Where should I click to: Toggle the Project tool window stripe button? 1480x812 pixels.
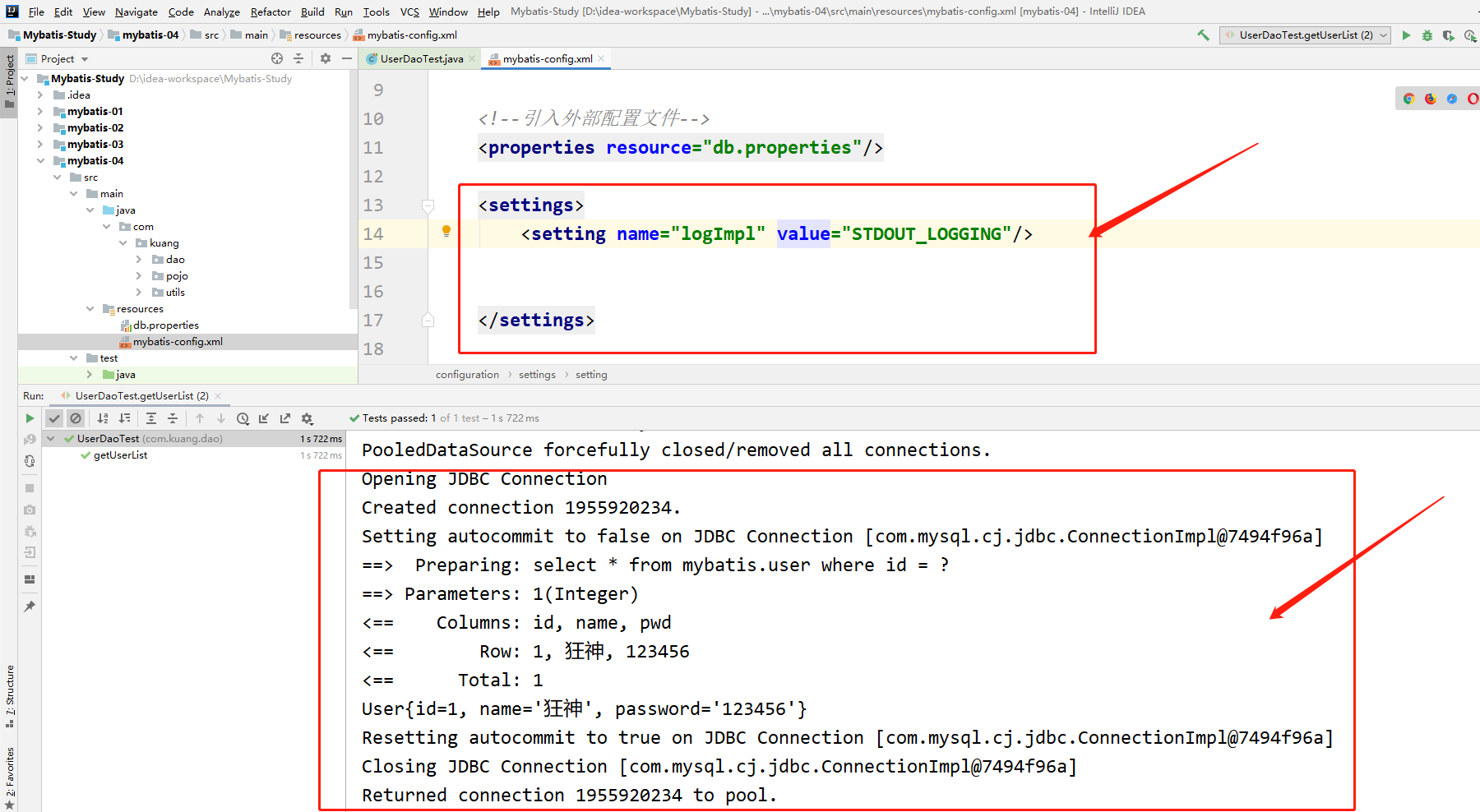[9, 82]
